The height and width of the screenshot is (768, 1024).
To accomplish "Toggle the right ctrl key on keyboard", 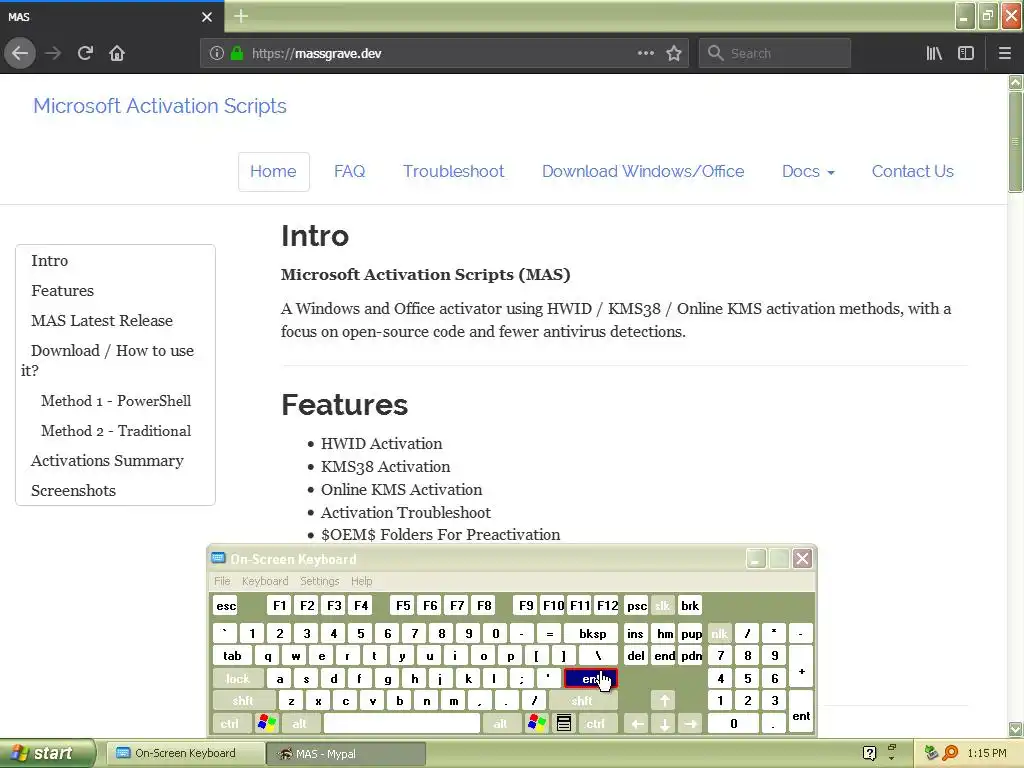I will pyautogui.click(x=596, y=723).
